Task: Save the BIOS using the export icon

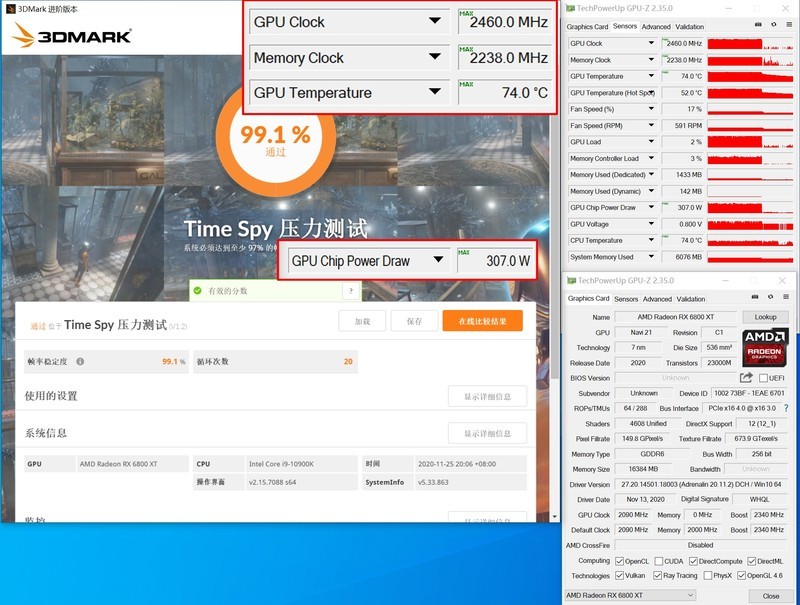Action: pos(745,377)
